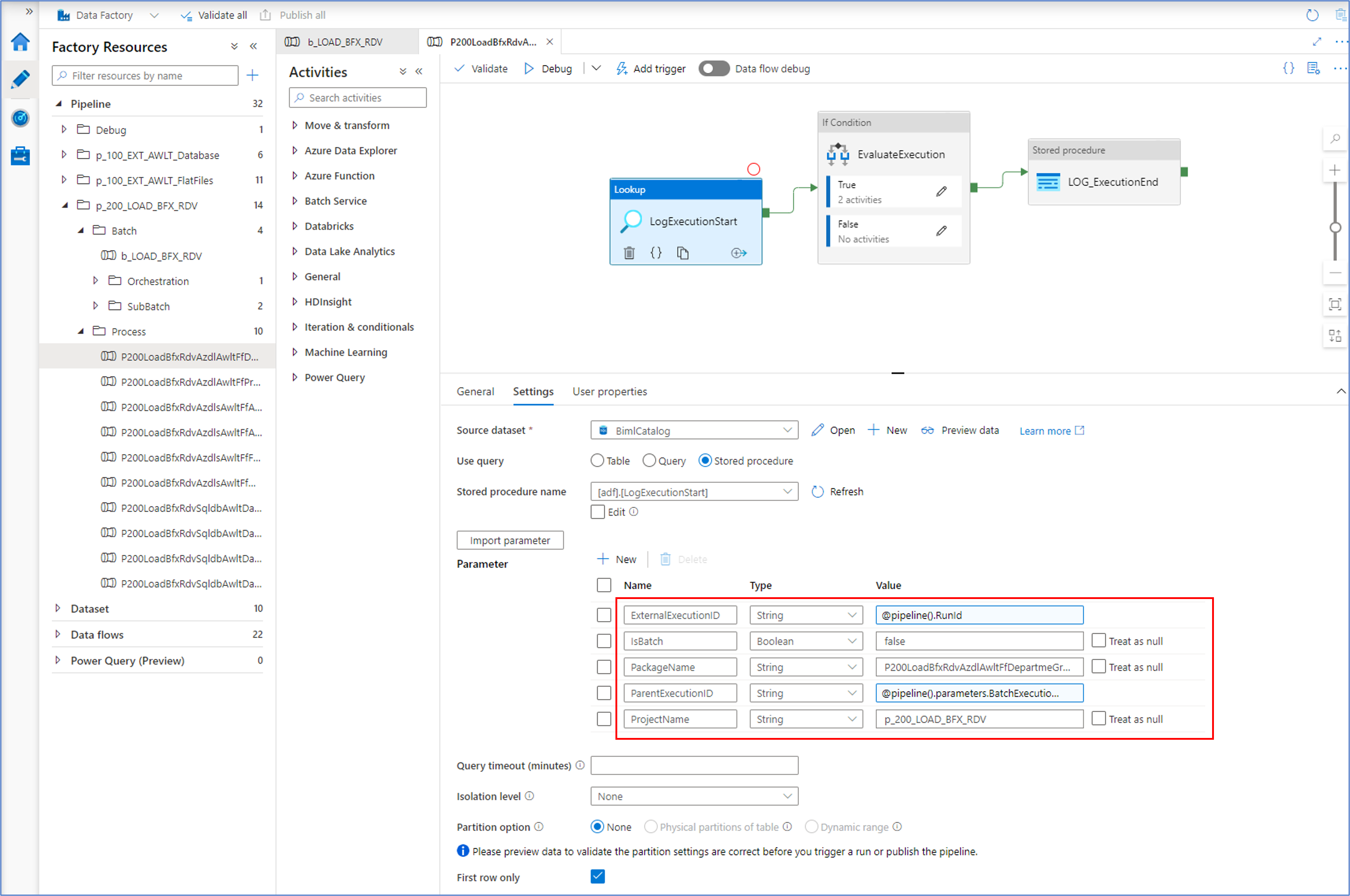Edit the False branch activities
The height and width of the screenshot is (896, 1350).
coord(941,231)
